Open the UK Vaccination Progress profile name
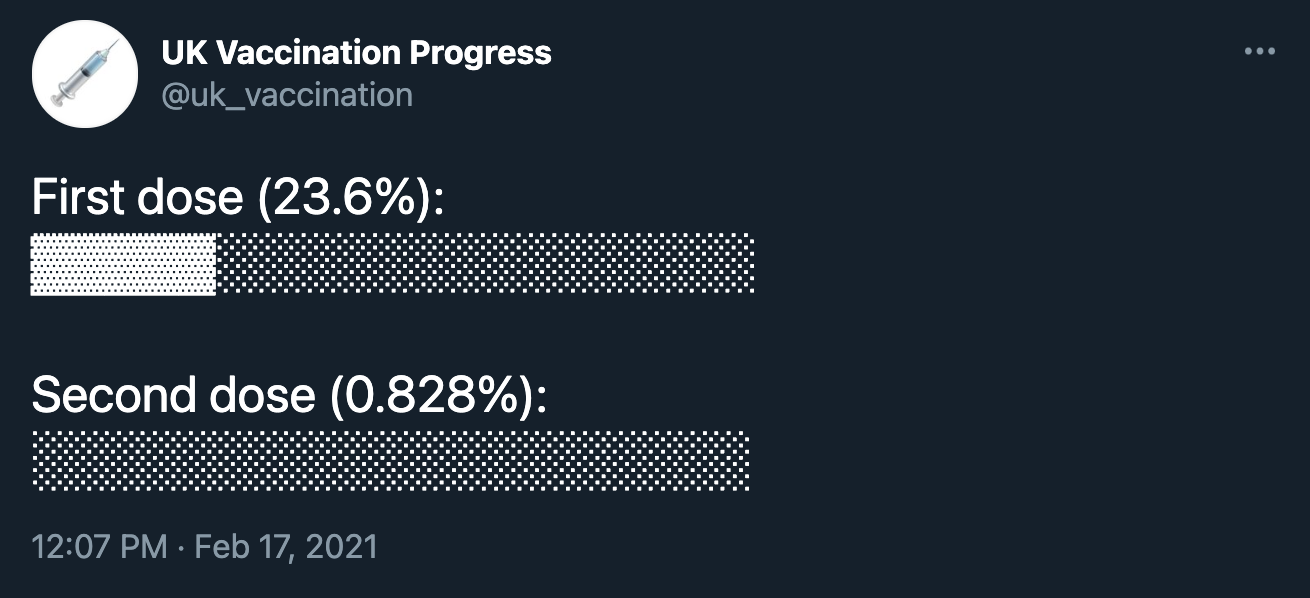 click(356, 54)
